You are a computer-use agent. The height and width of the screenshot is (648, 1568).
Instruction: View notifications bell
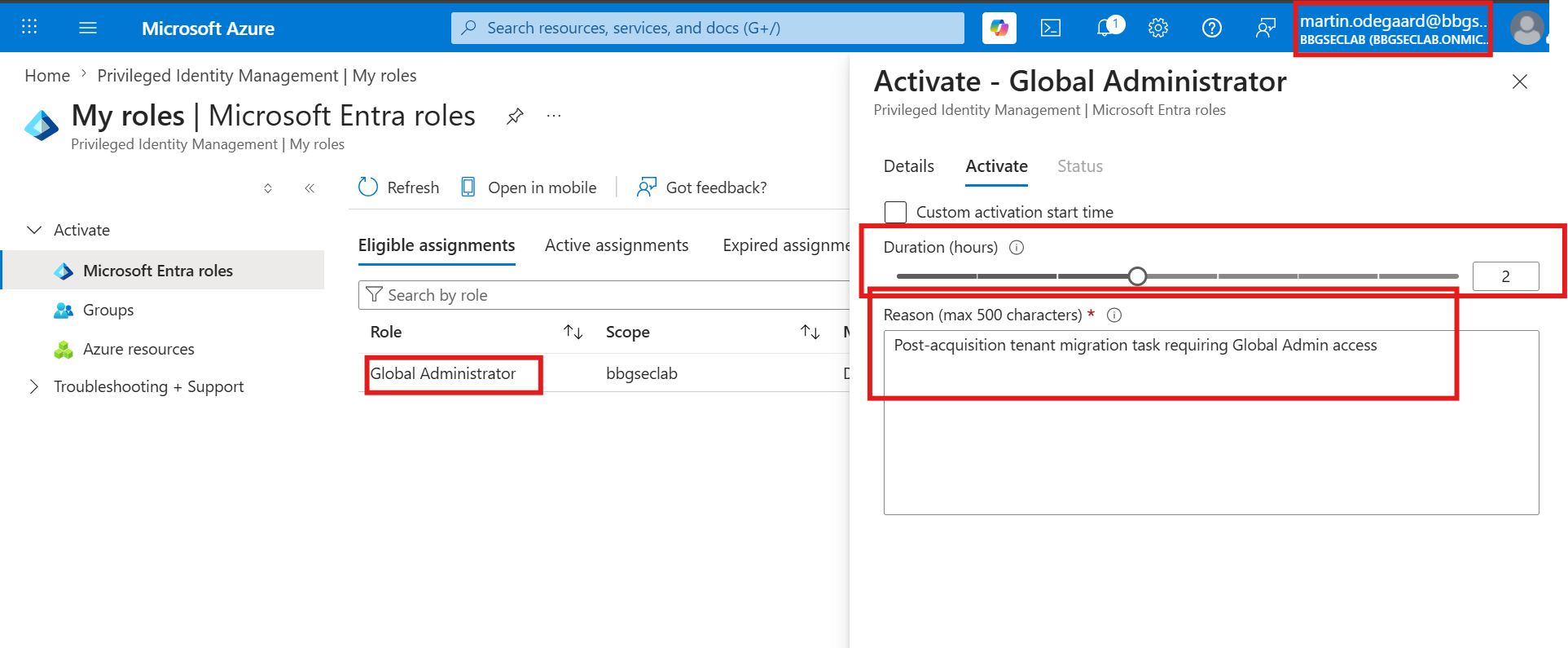click(1105, 28)
